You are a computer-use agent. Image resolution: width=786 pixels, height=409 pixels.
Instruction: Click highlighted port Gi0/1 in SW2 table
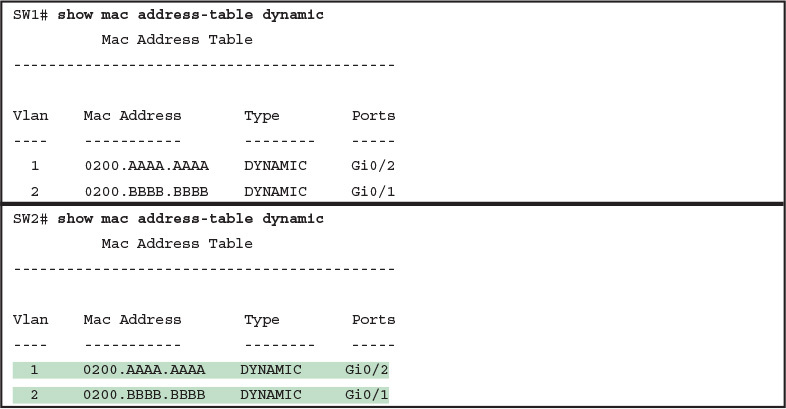pyautogui.click(x=366, y=395)
